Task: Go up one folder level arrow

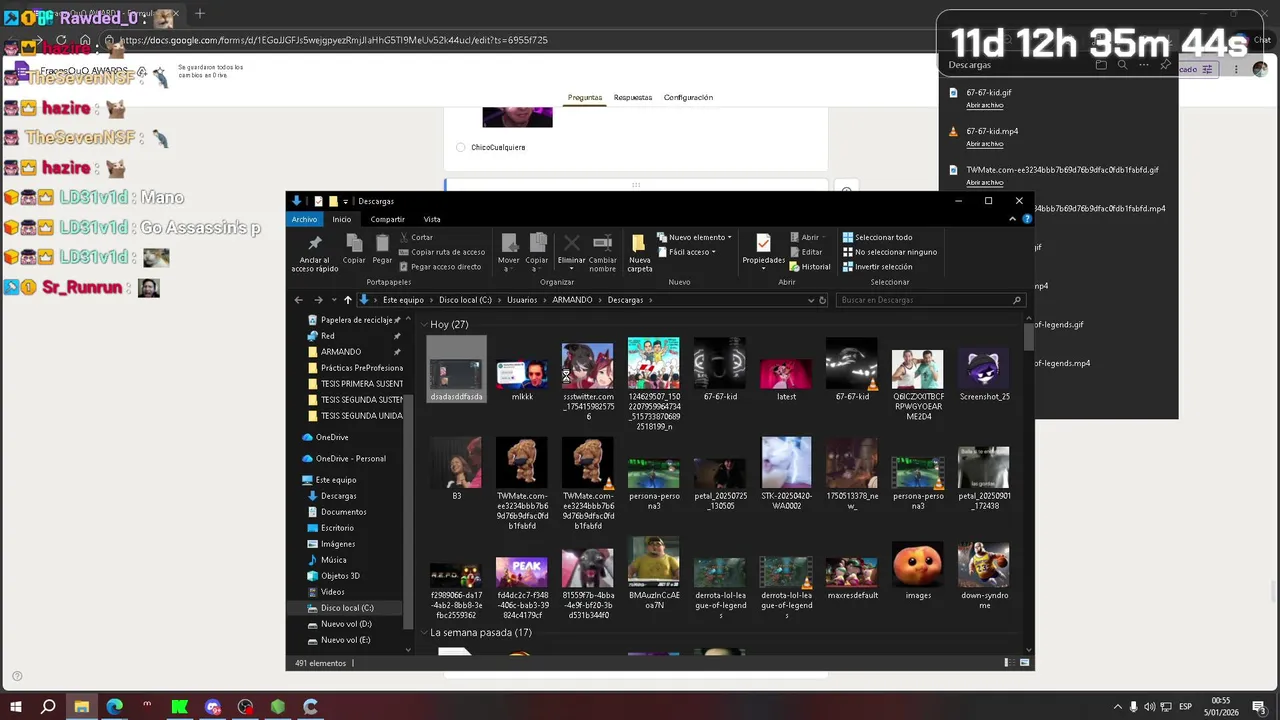Action: [x=348, y=300]
